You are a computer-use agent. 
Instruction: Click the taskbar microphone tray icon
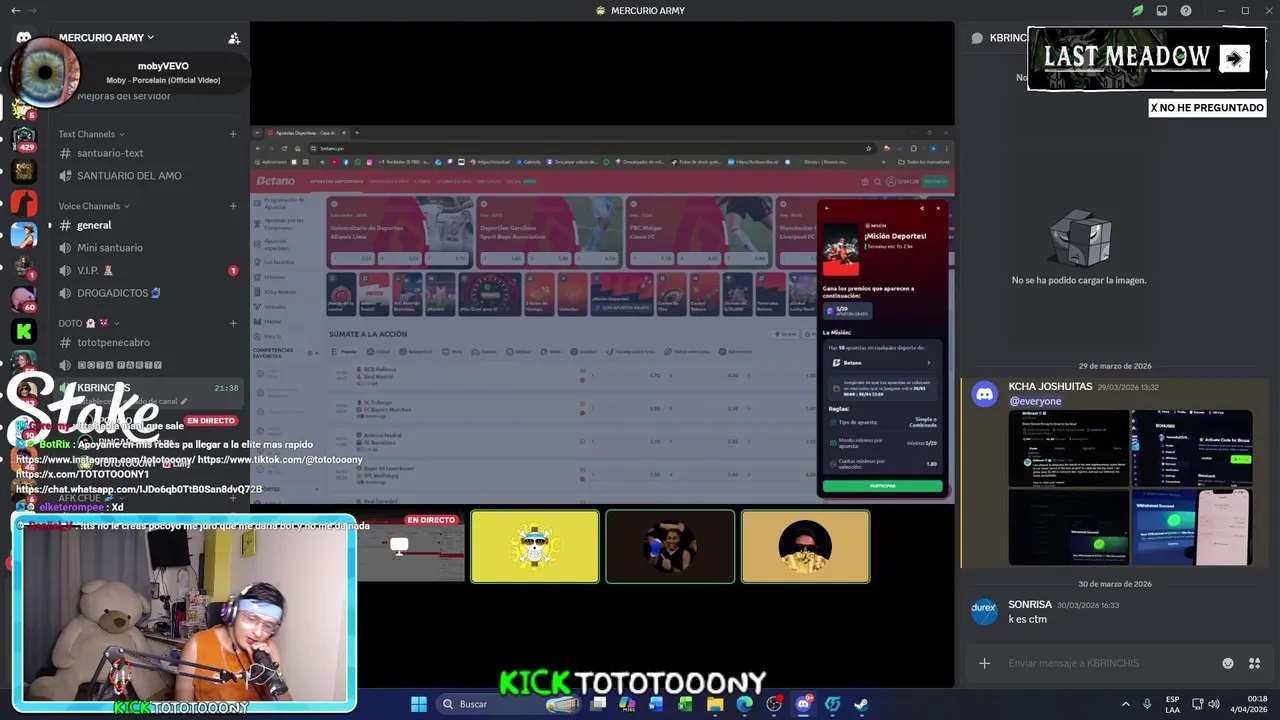point(1147,704)
